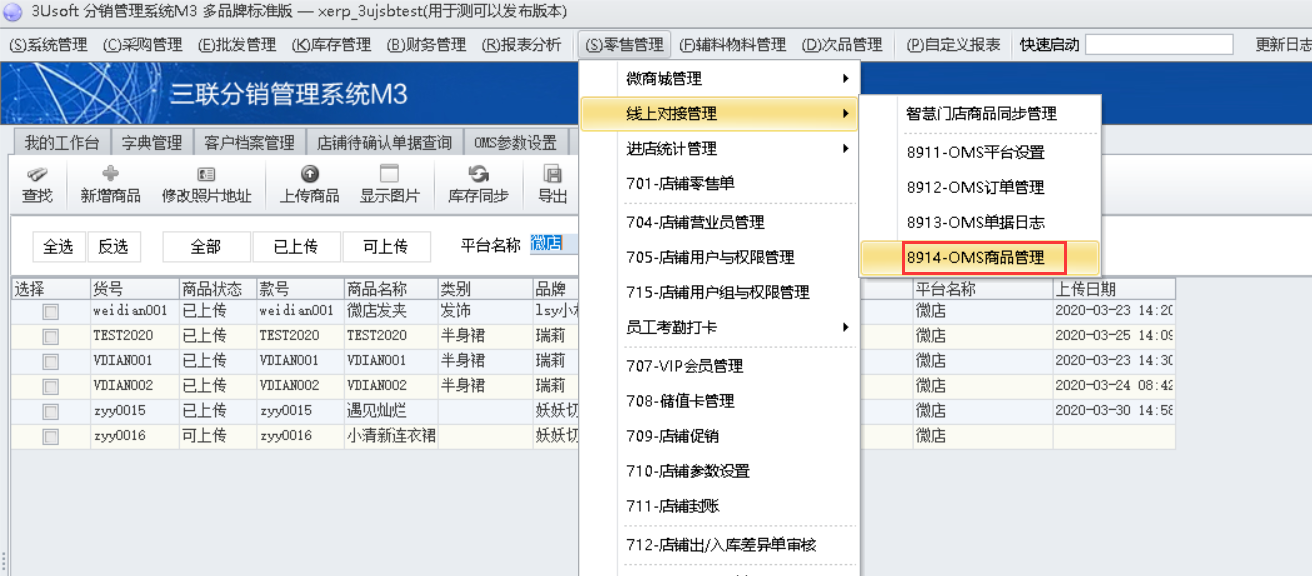Tick the checkbox for weidian001 row

(x=50, y=312)
